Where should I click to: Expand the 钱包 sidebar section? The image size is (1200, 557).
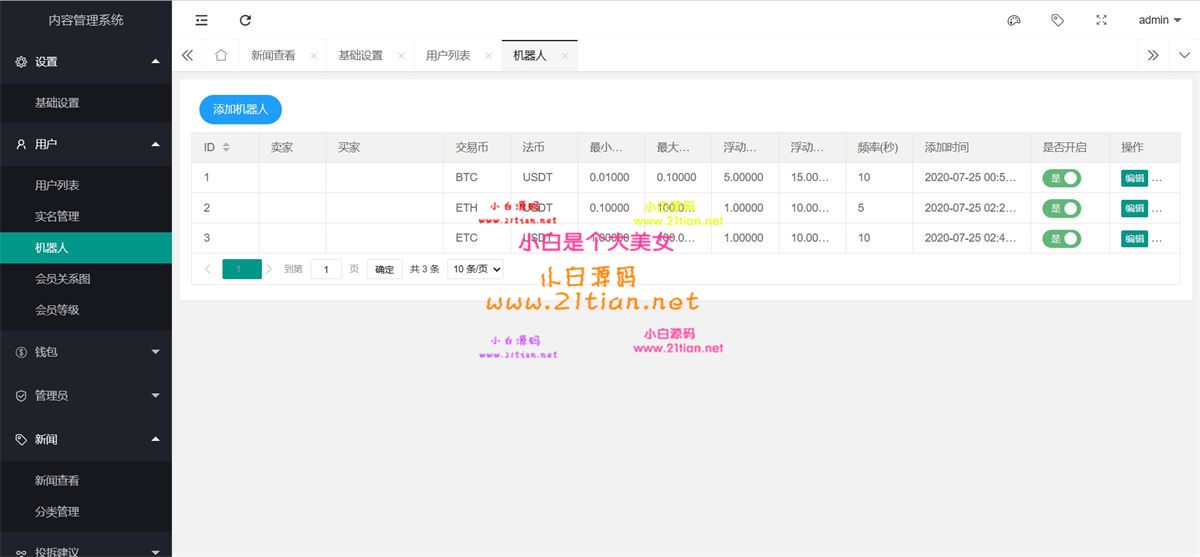point(86,352)
